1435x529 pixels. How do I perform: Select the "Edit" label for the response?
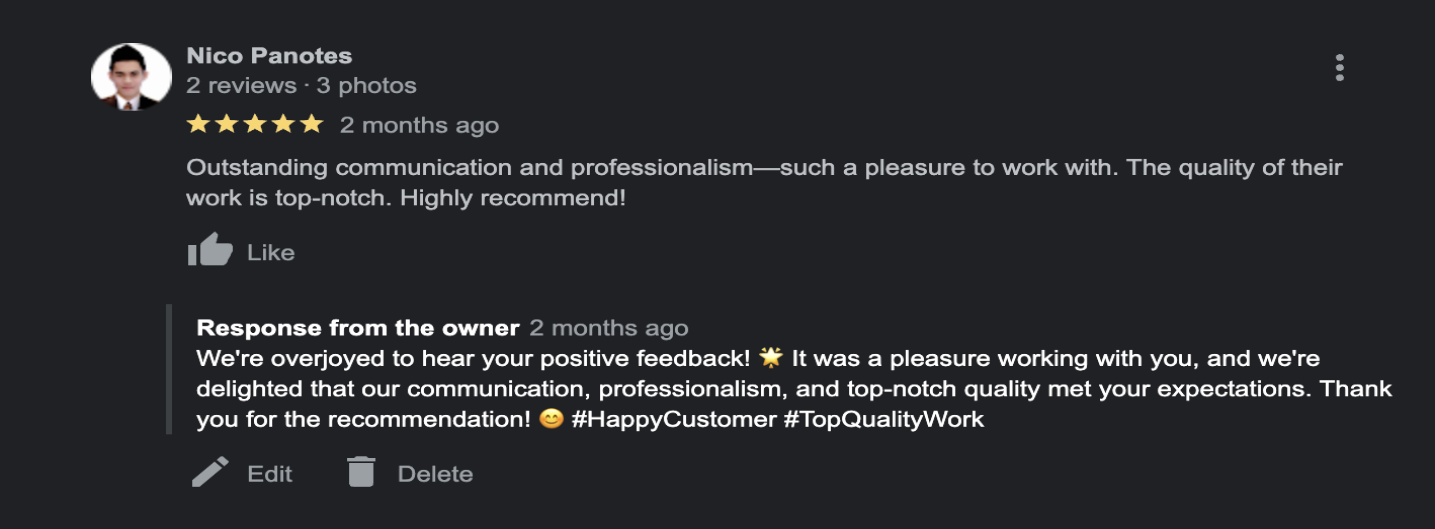pyautogui.click(x=270, y=473)
